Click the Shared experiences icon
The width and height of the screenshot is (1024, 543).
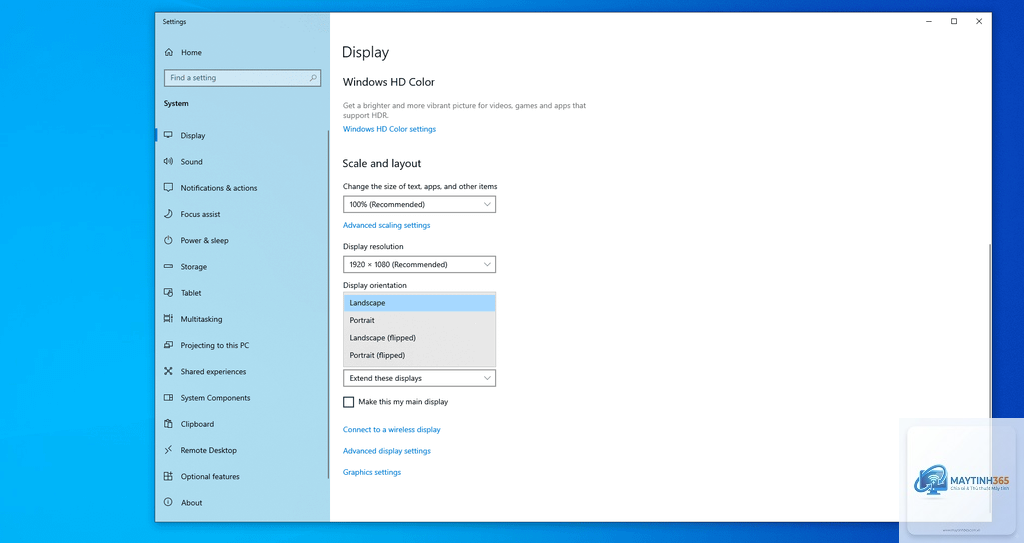tap(168, 371)
